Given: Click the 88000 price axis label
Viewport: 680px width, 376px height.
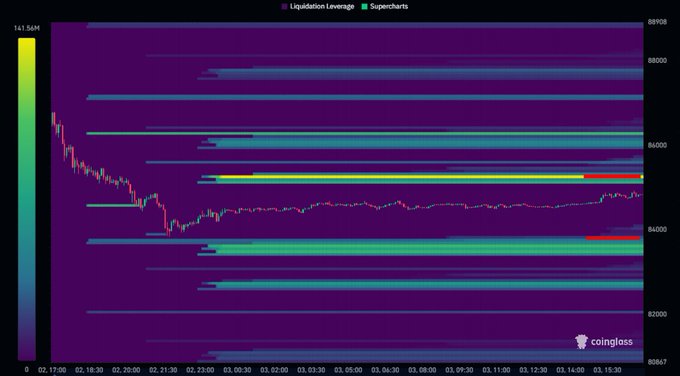Looking at the screenshot, I should (657, 61).
